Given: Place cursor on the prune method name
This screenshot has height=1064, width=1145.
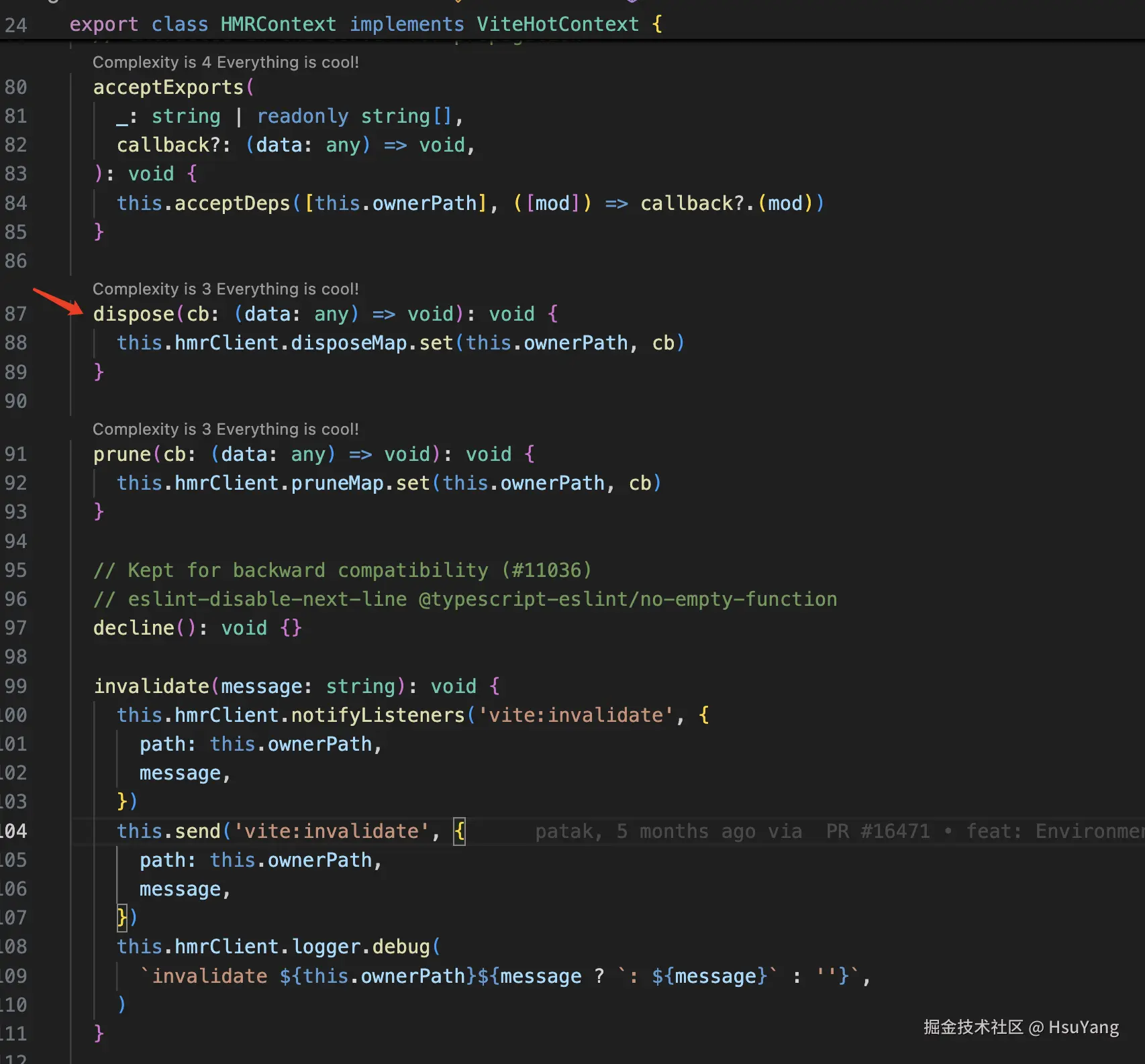Looking at the screenshot, I should 122,454.
